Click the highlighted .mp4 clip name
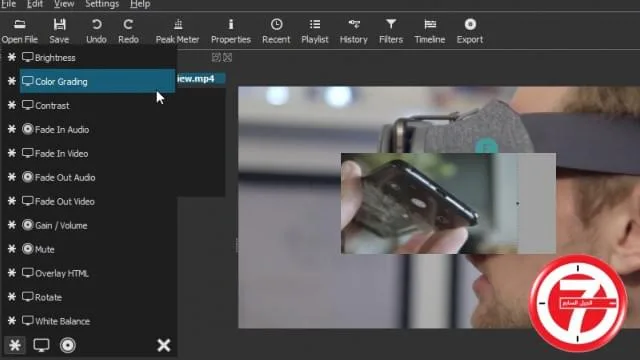This screenshot has width=640, height=360. click(x=201, y=78)
